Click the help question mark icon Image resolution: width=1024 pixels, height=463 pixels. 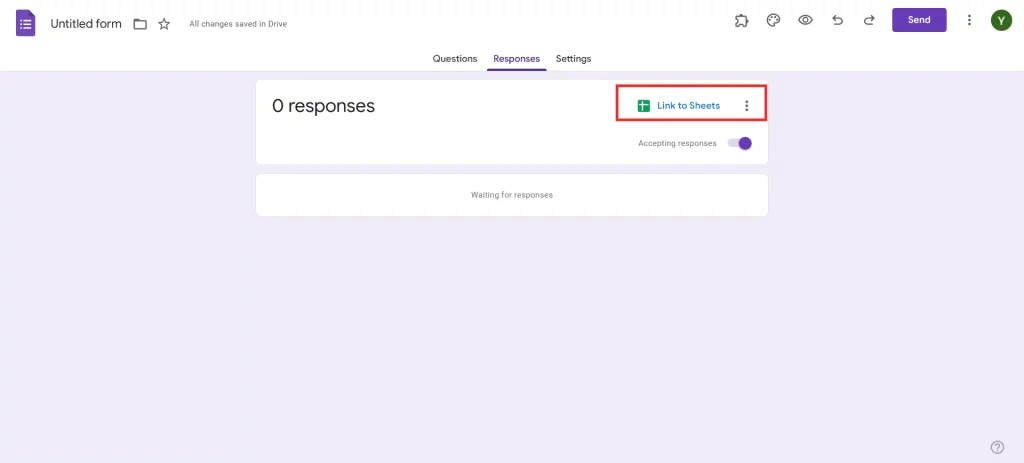997,447
